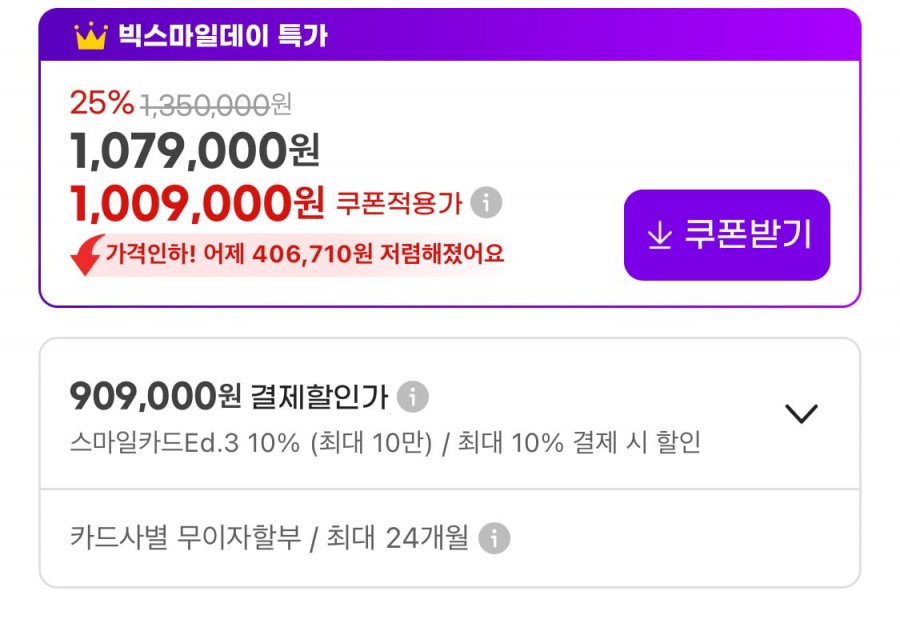Click the 1,009,000원 coupon price

click(x=197, y=204)
